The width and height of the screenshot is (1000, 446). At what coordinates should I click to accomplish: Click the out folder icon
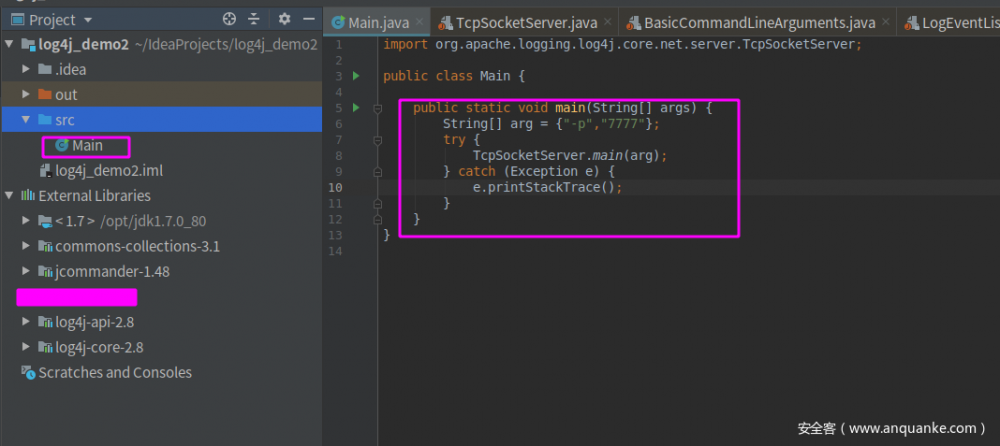coord(45,94)
